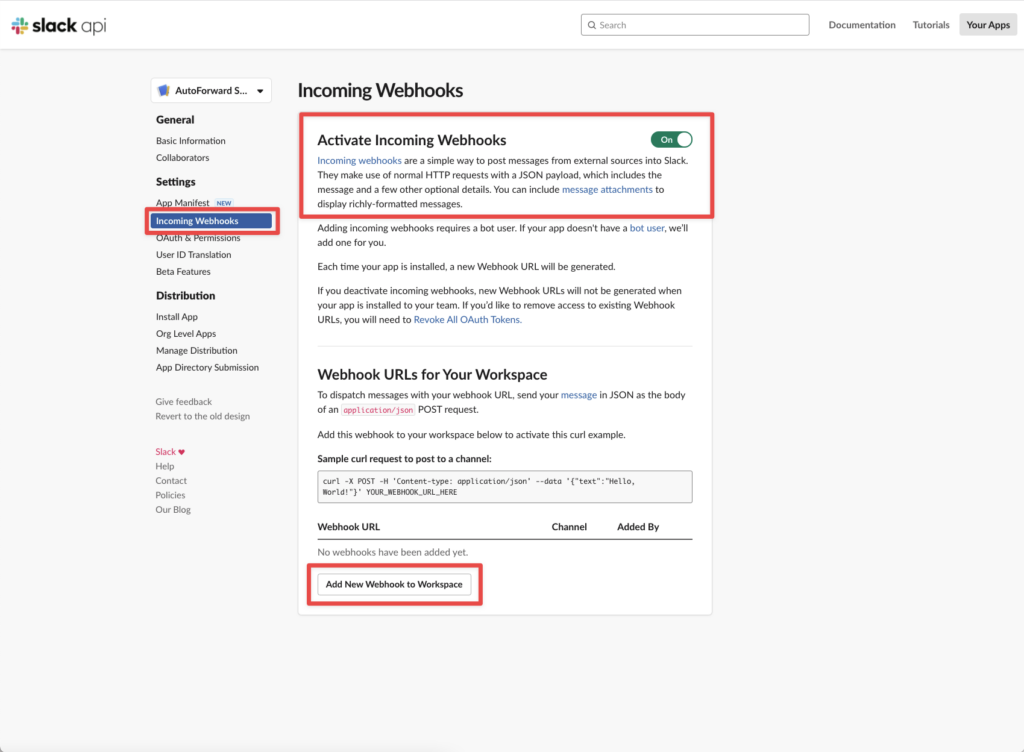Click the Added By column header
This screenshot has width=1024, height=752.
638,527
